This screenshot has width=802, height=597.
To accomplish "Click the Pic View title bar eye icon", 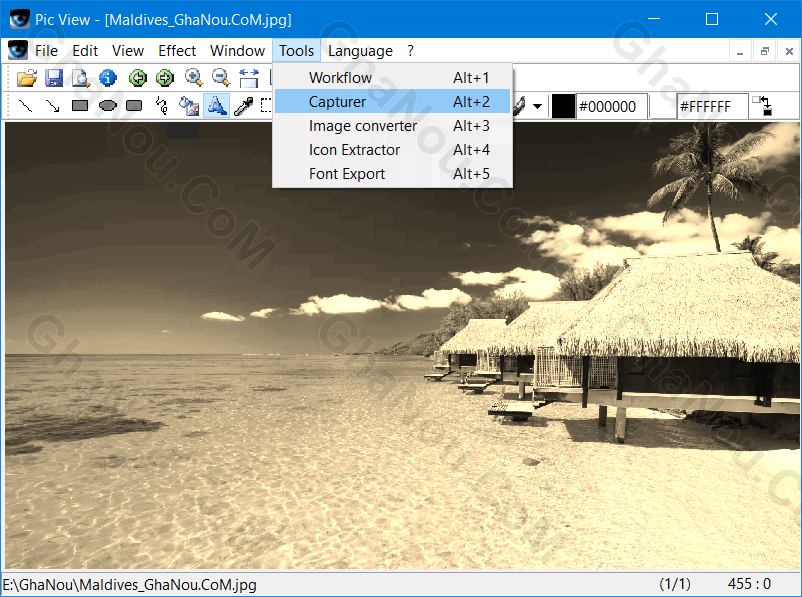I will pyautogui.click(x=19, y=19).
